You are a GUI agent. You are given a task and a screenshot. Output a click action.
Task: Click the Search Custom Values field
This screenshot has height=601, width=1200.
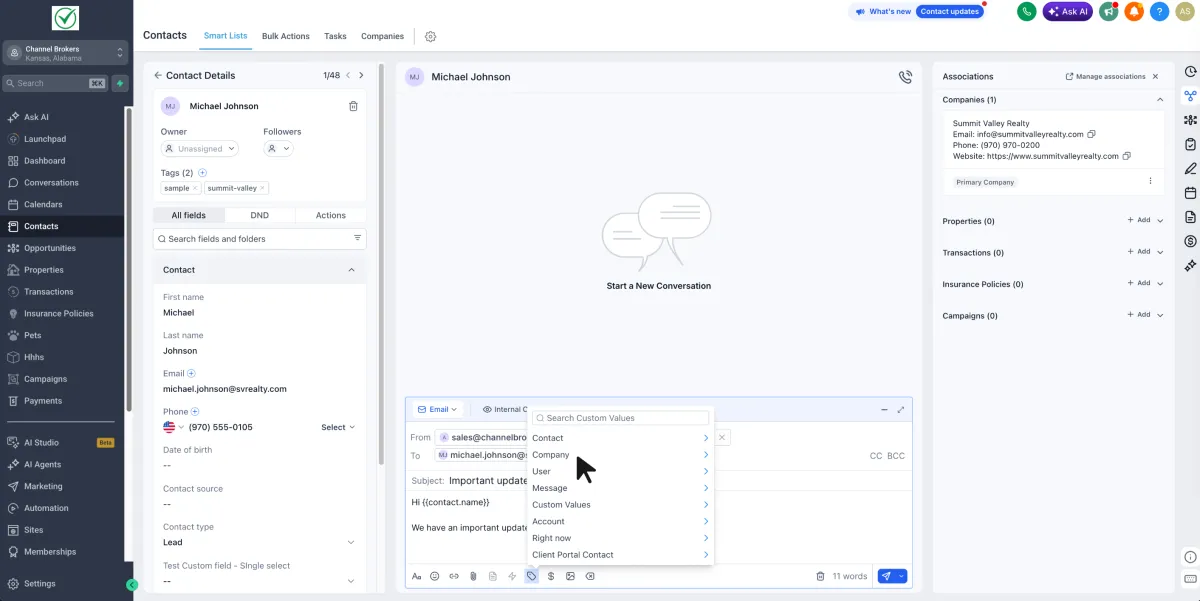coord(620,418)
